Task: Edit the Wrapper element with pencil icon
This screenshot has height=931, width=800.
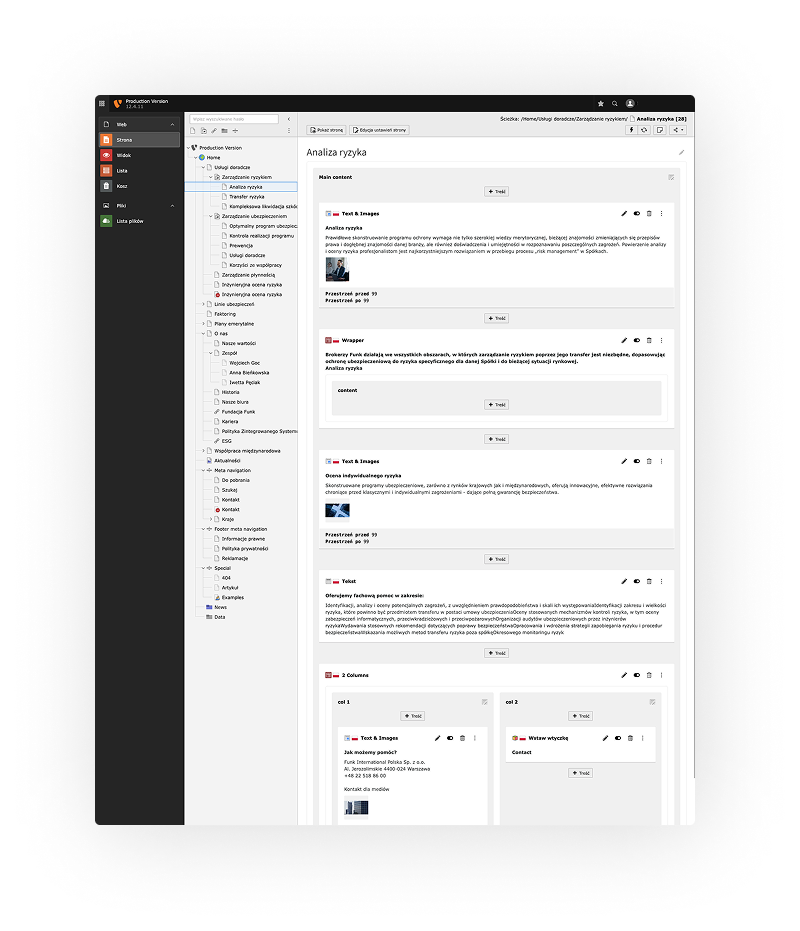Action: pyautogui.click(x=624, y=340)
